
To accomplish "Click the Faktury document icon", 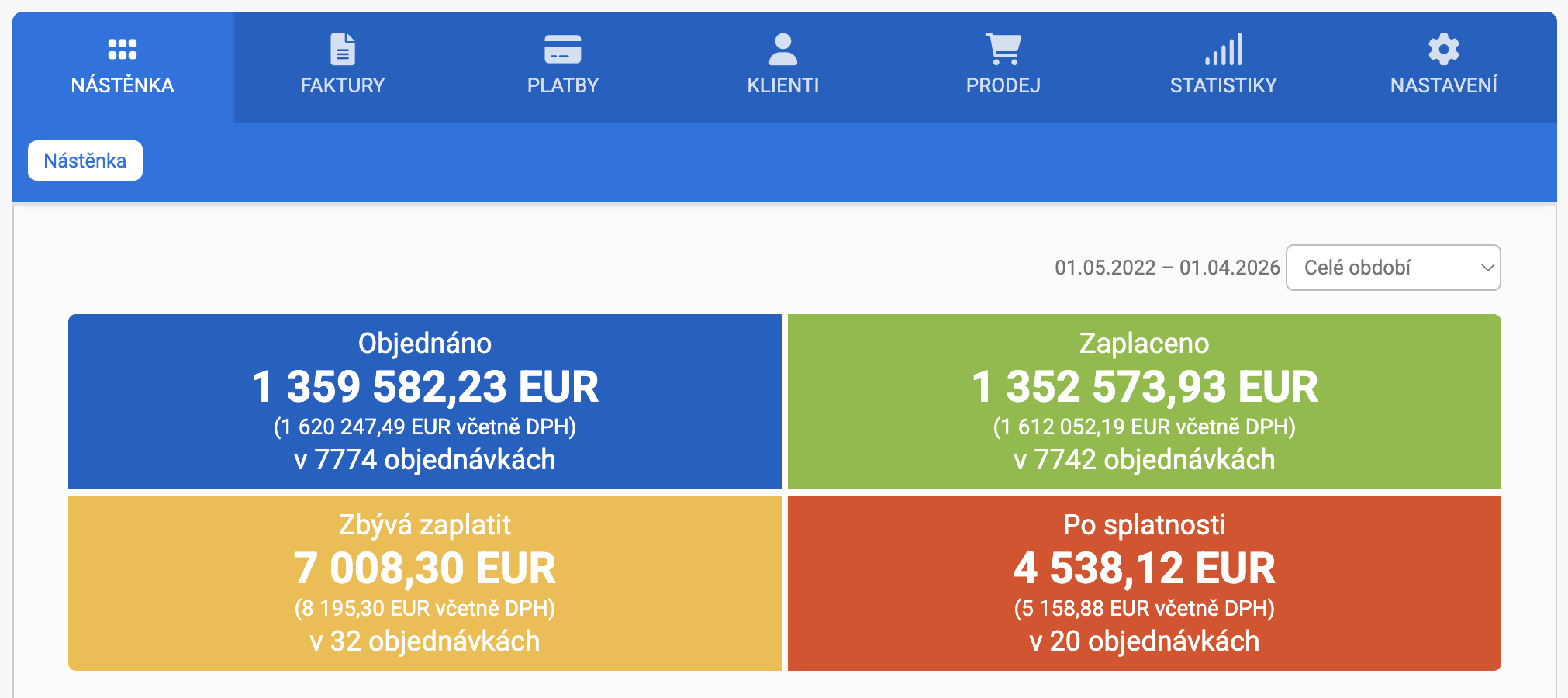I will coord(342,50).
